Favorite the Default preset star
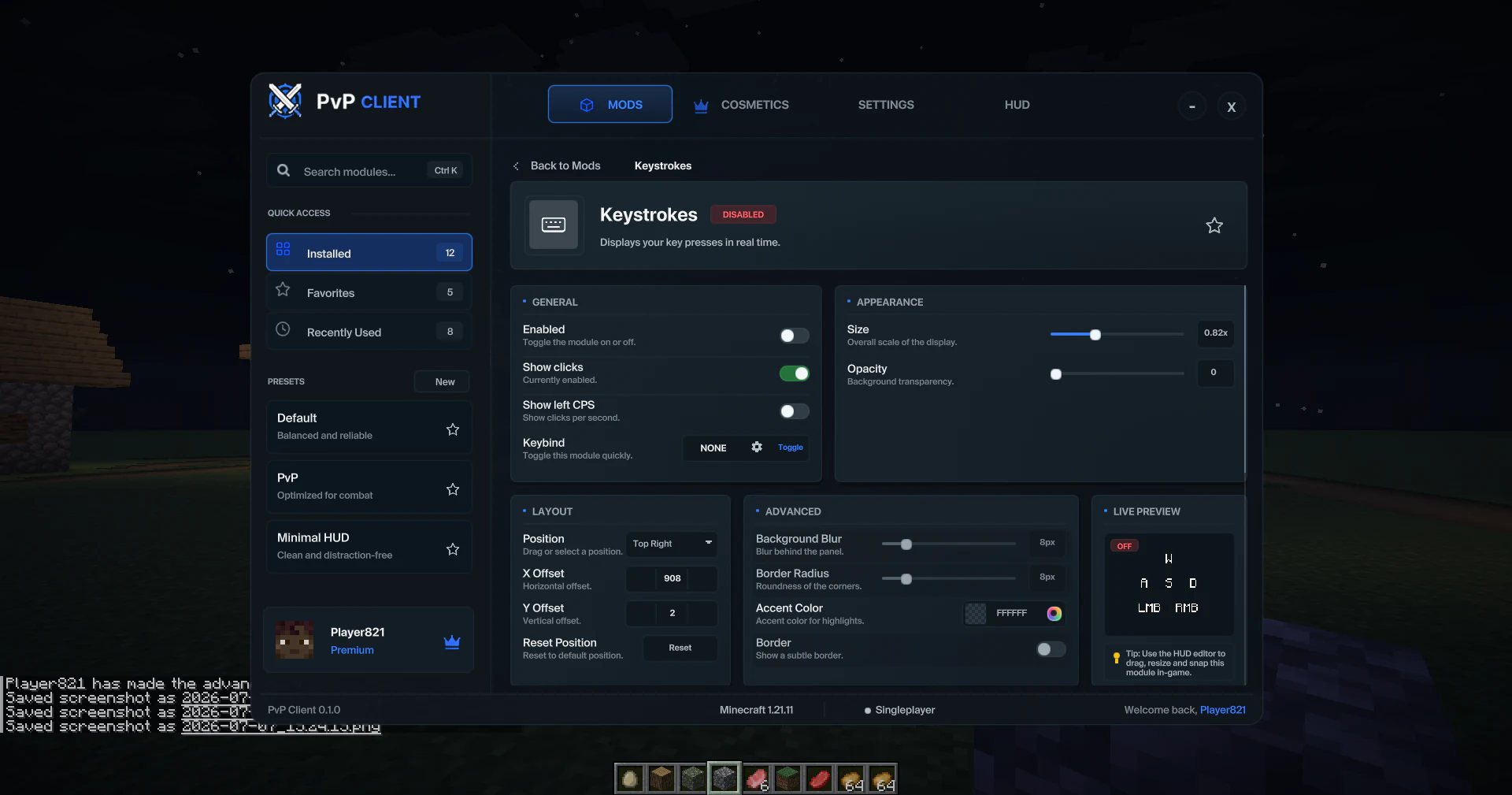This screenshot has width=1512, height=795. click(453, 429)
